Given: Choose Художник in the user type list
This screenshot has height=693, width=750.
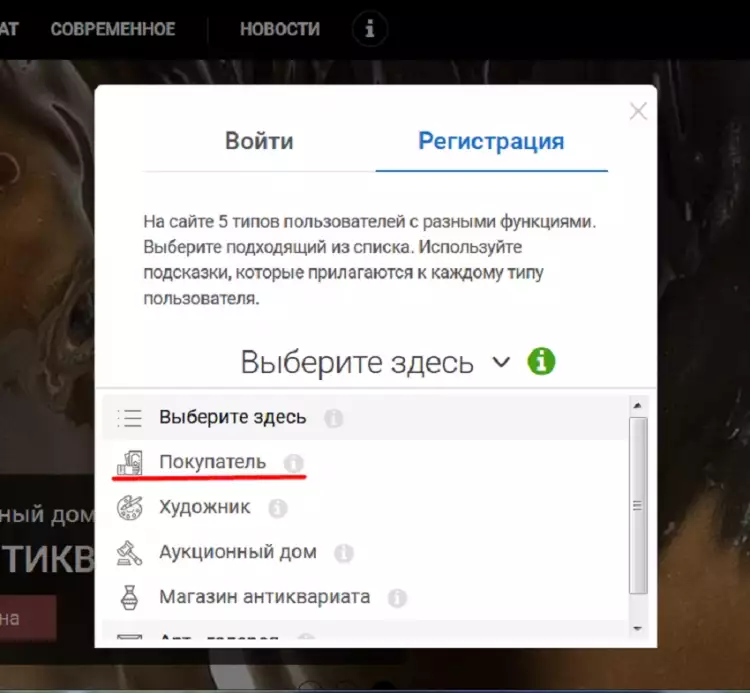Looking at the screenshot, I should [x=204, y=507].
